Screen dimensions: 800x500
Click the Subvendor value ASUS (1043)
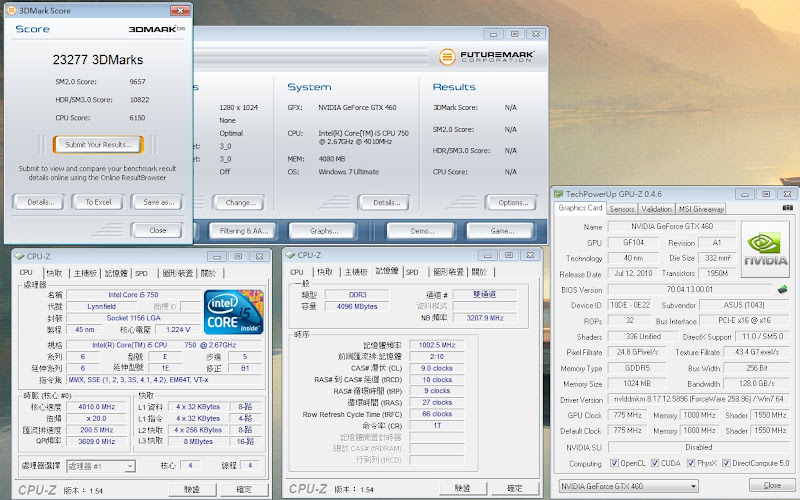[x=744, y=305]
